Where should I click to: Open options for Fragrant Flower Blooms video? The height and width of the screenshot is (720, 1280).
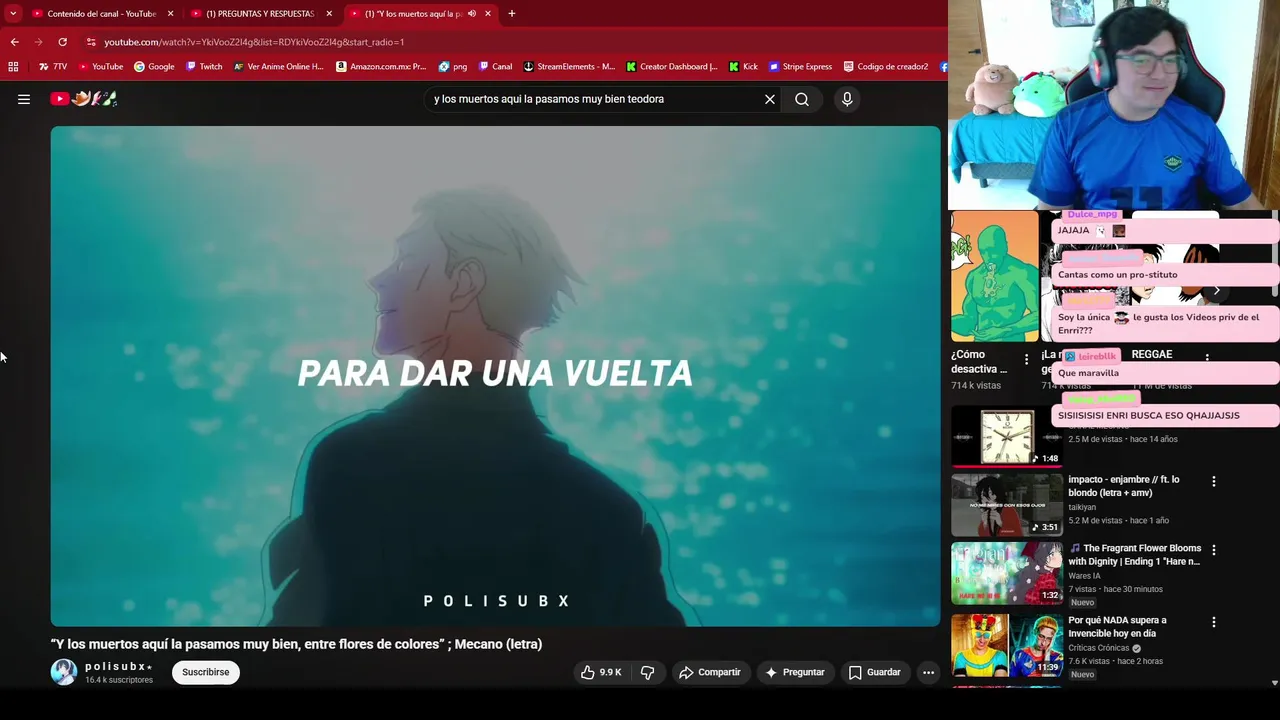[1214, 550]
